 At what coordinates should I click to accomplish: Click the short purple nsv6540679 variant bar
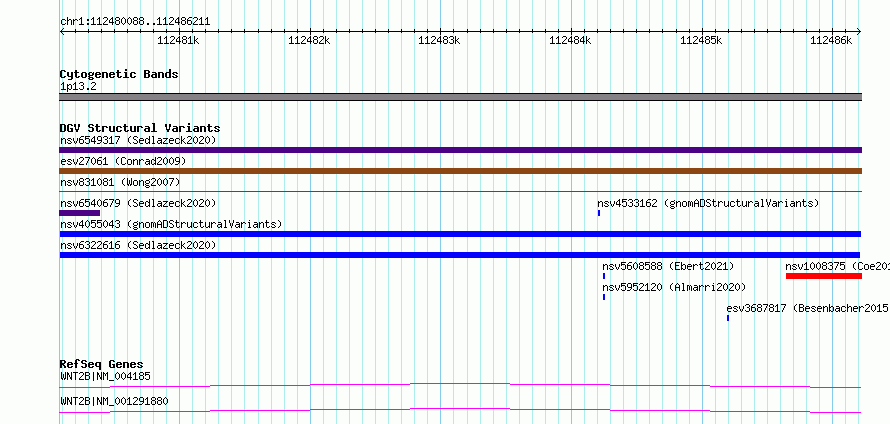coord(79,213)
